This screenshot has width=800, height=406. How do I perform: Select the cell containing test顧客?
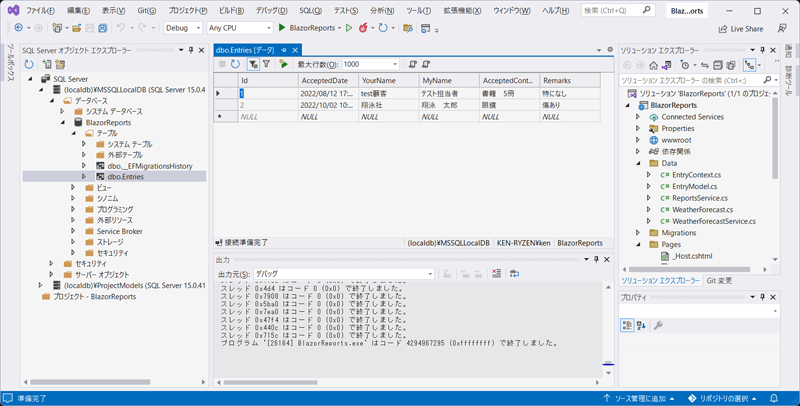(389, 93)
